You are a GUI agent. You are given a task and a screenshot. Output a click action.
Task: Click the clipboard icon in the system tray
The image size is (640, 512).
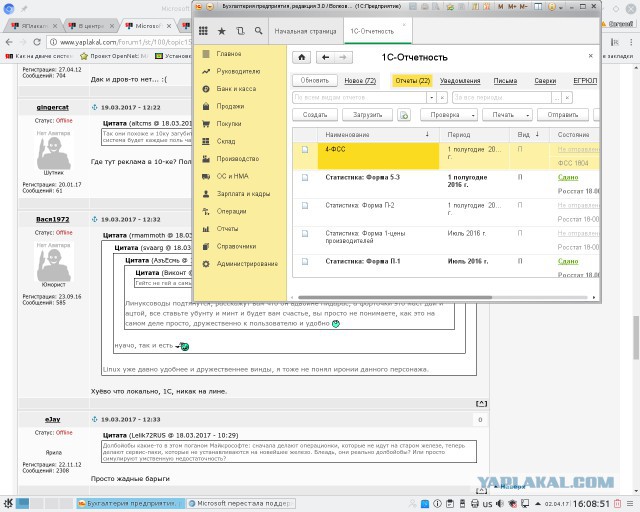tap(450, 503)
